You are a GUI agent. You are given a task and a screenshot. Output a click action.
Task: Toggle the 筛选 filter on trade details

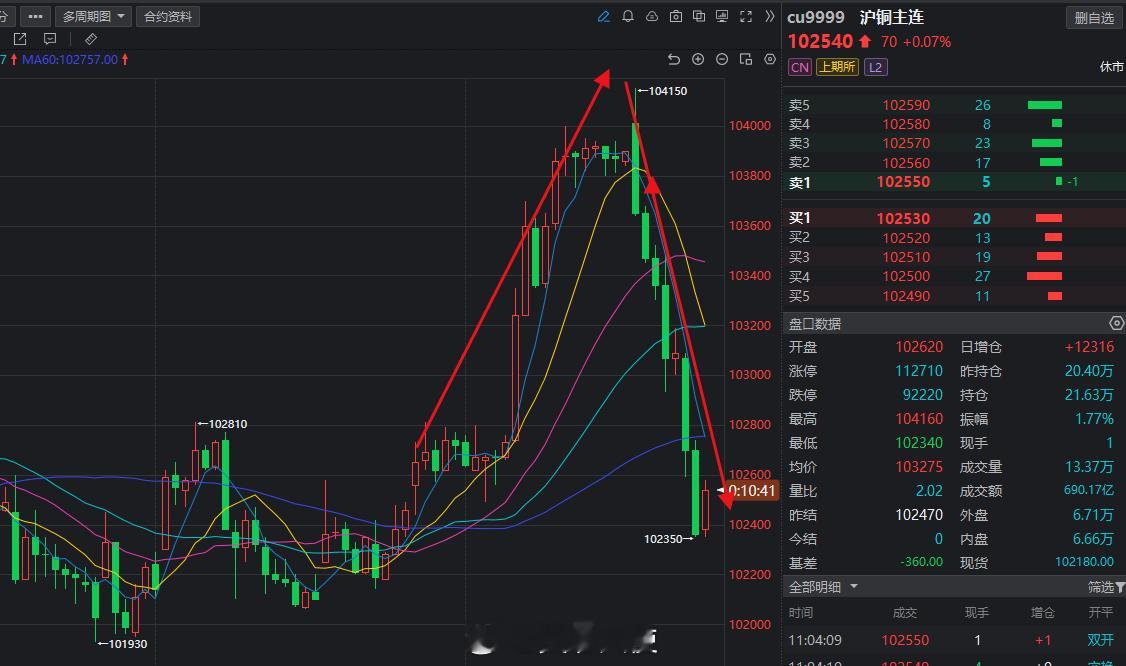pos(1101,586)
